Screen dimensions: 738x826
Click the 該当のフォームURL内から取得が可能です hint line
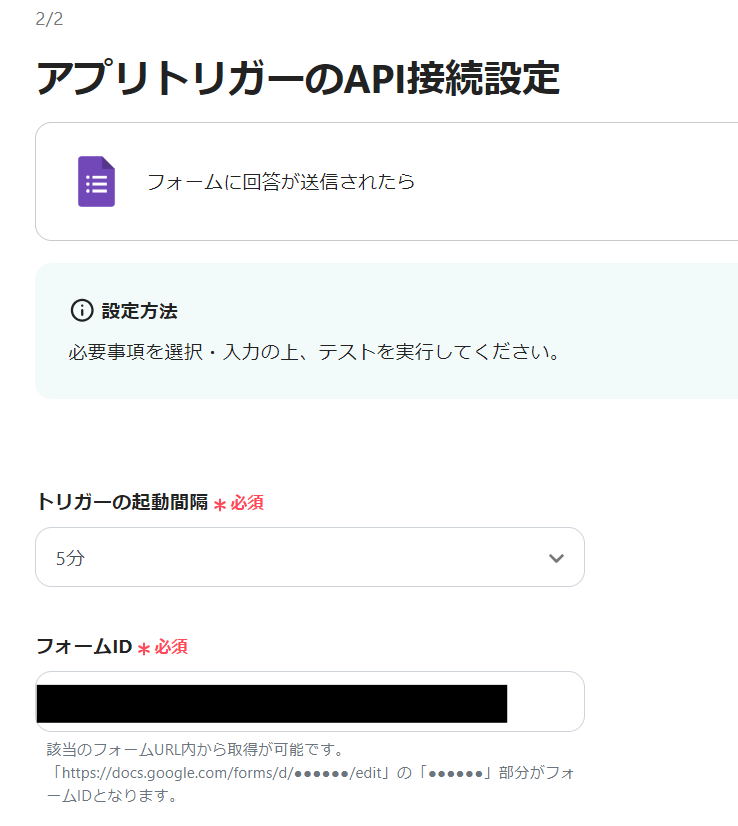point(195,749)
